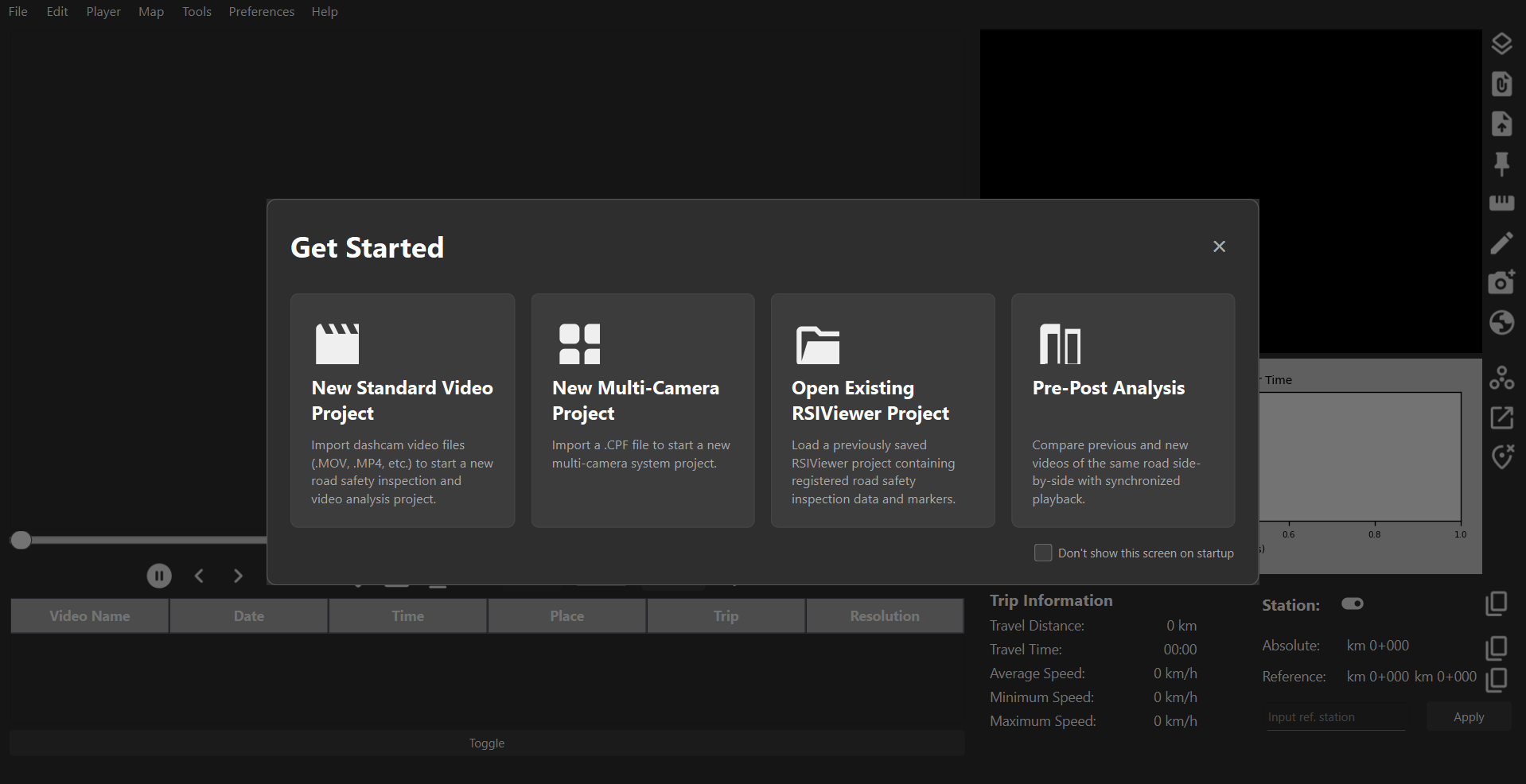This screenshot has height=784, width=1526.
Task: Click the 'Maximum Speed:' label
Action: click(x=1043, y=721)
